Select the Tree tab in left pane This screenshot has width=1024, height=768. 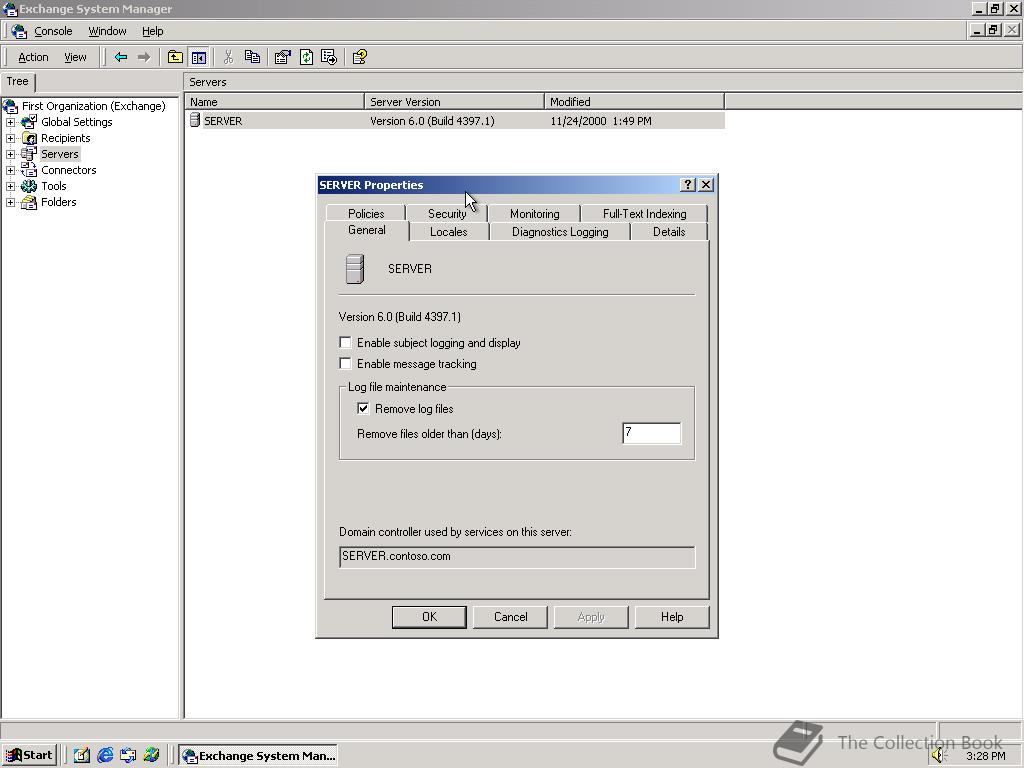[18, 82]
